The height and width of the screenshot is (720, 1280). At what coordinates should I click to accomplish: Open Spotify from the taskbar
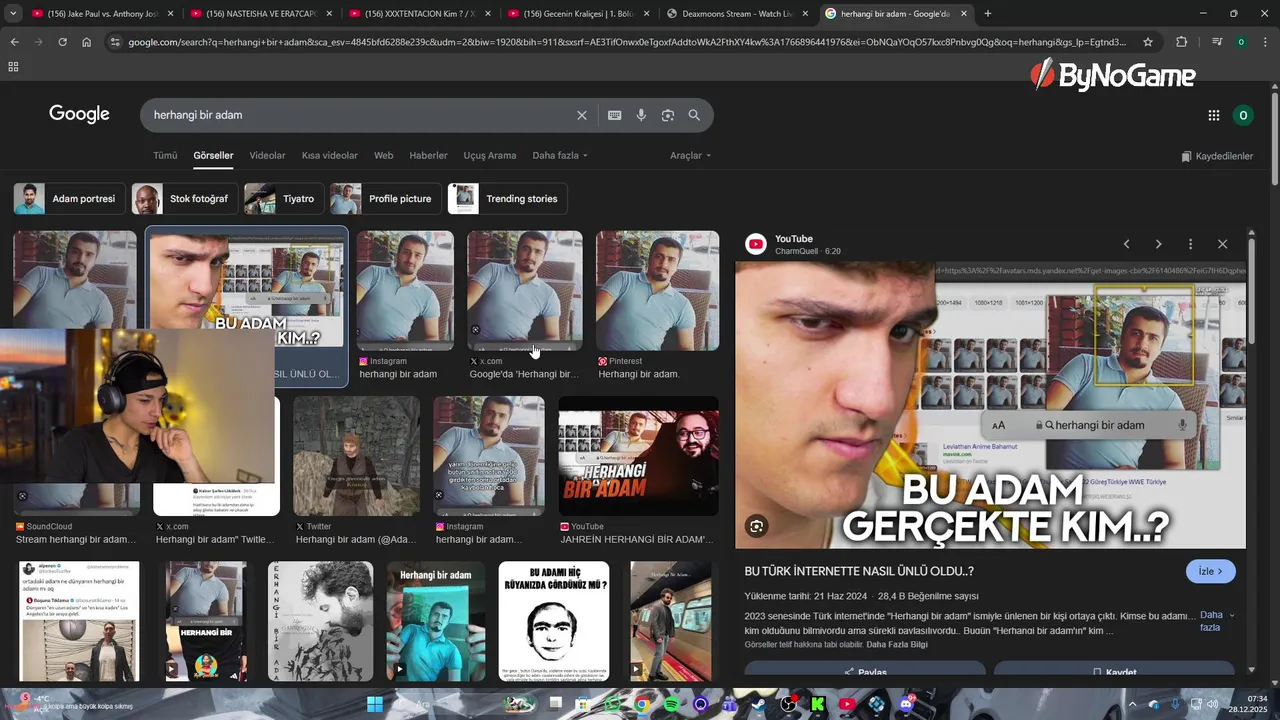click(671, 704)
